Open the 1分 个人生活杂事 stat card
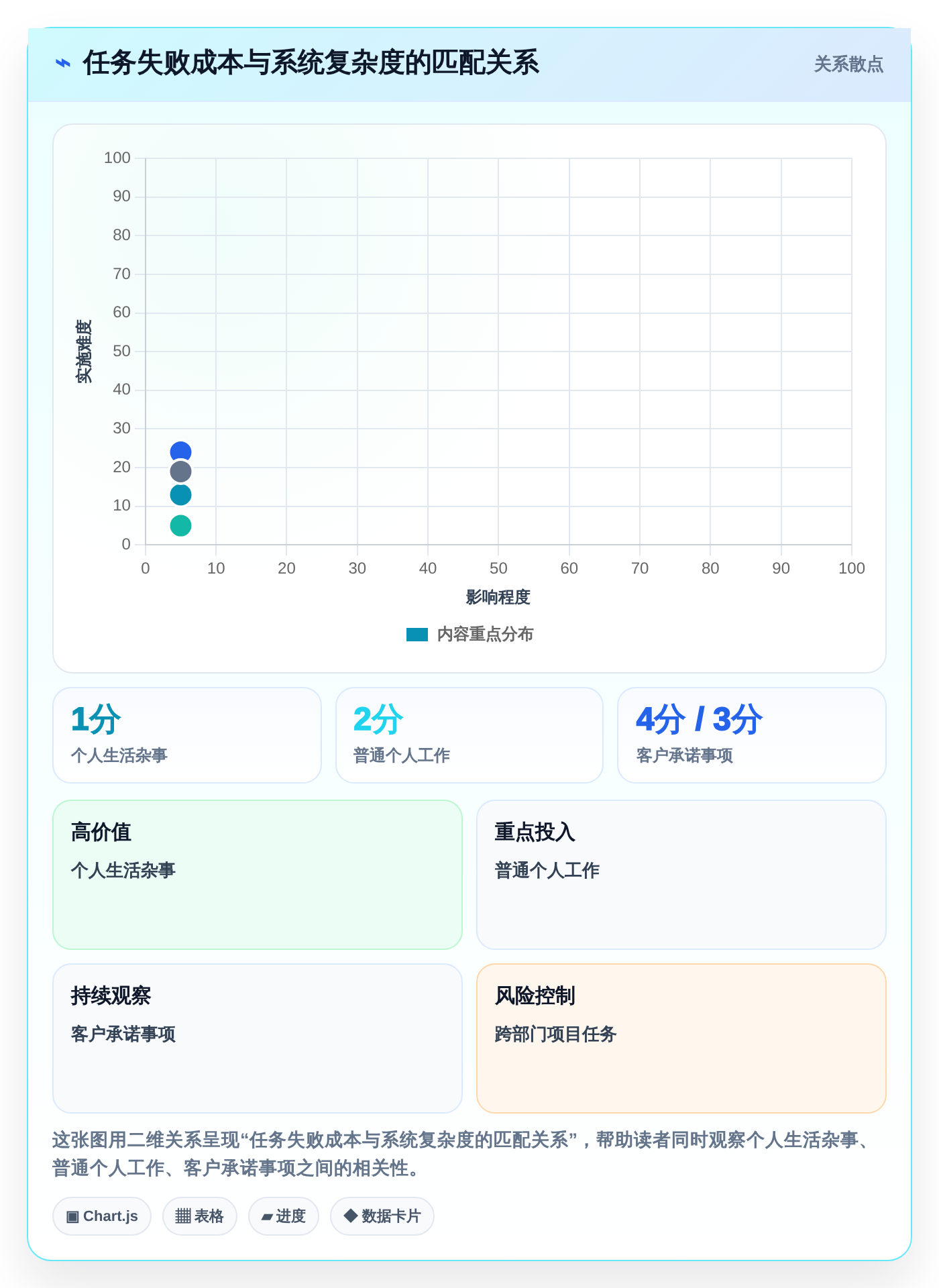The image size is (939, 1288). 187,735
